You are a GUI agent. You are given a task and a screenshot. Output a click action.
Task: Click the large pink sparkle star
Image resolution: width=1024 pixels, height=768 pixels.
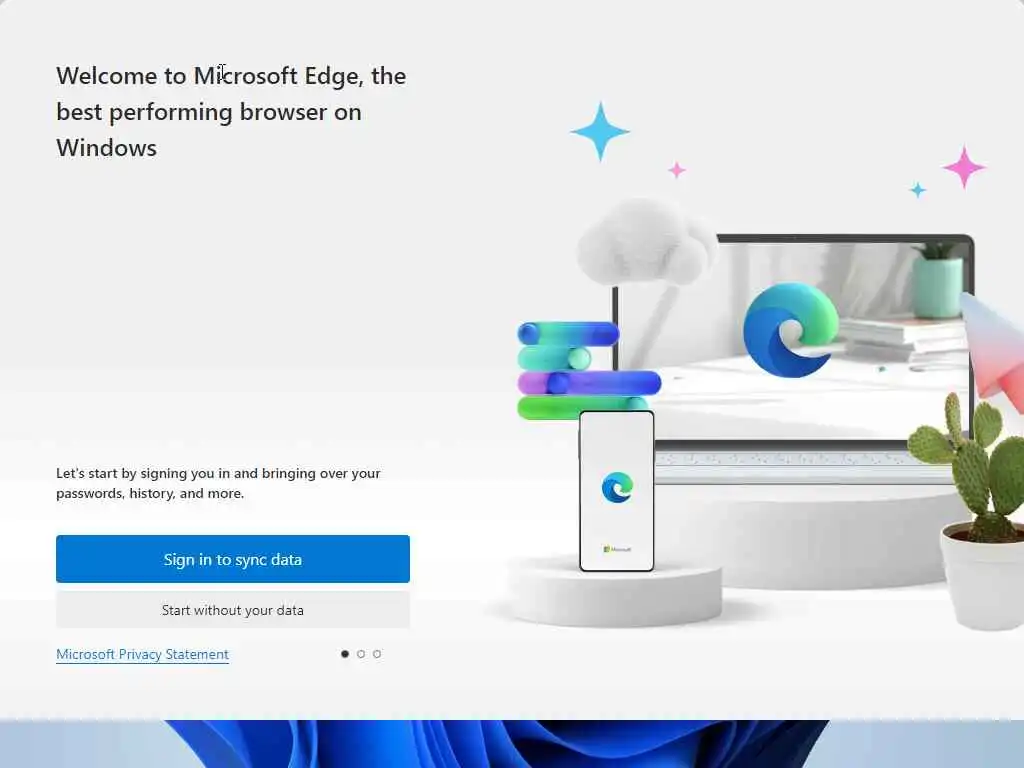[964, 167]
